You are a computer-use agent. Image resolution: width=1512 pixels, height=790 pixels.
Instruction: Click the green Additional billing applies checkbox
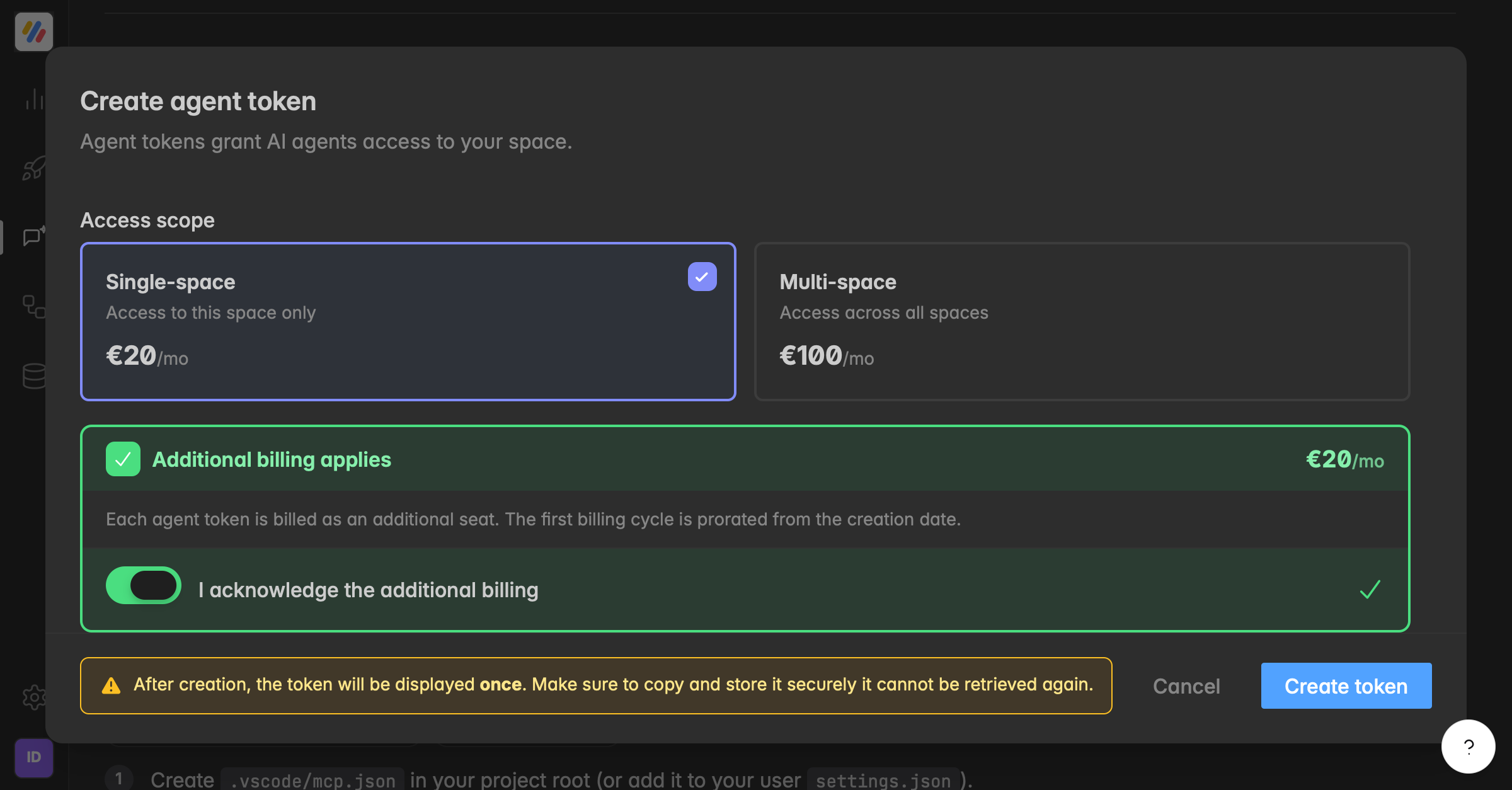(123, 459)
